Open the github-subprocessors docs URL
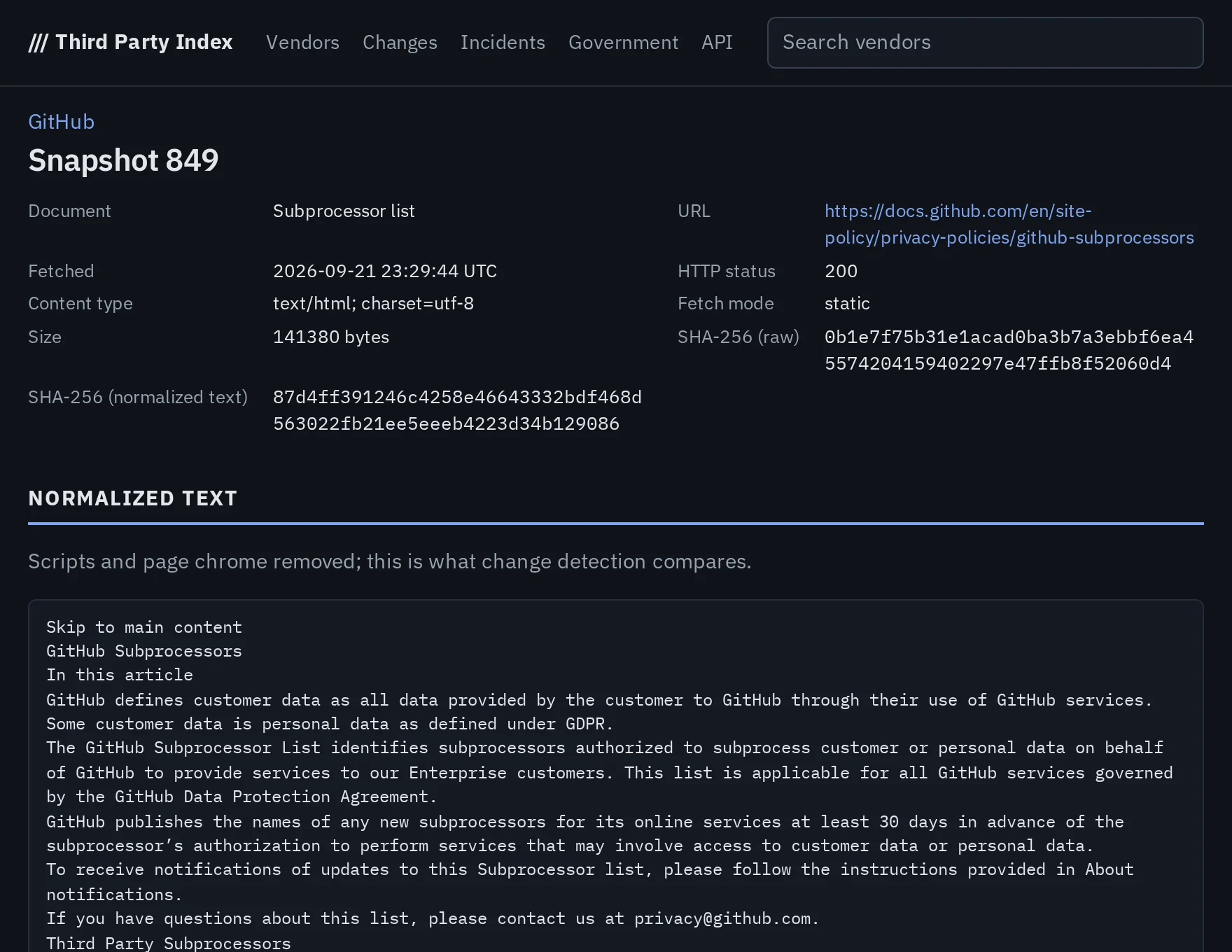 [1009, 224]
